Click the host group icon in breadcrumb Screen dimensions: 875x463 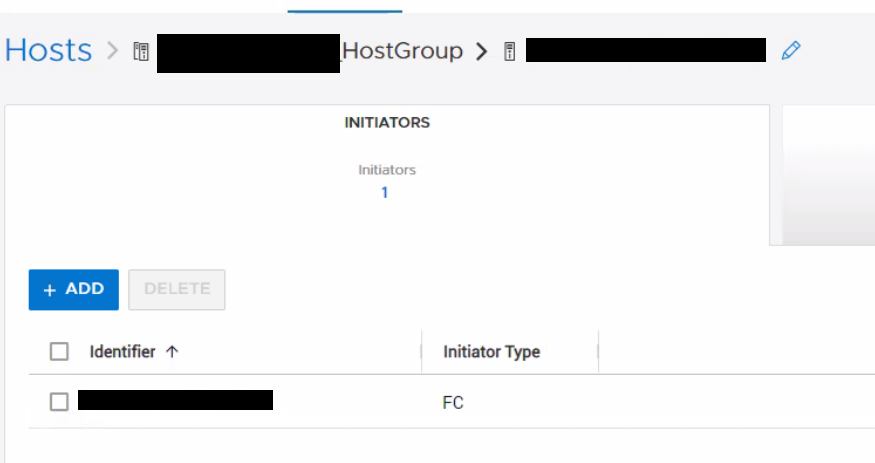(141, 52)
